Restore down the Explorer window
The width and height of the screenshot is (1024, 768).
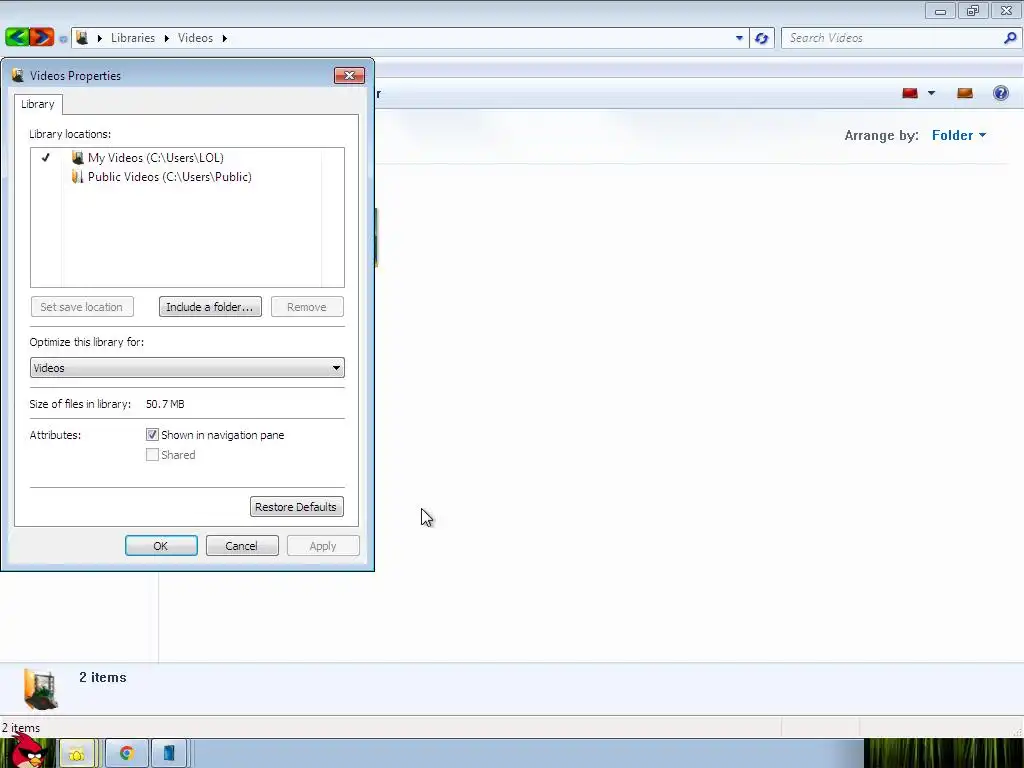click(973, 11)
